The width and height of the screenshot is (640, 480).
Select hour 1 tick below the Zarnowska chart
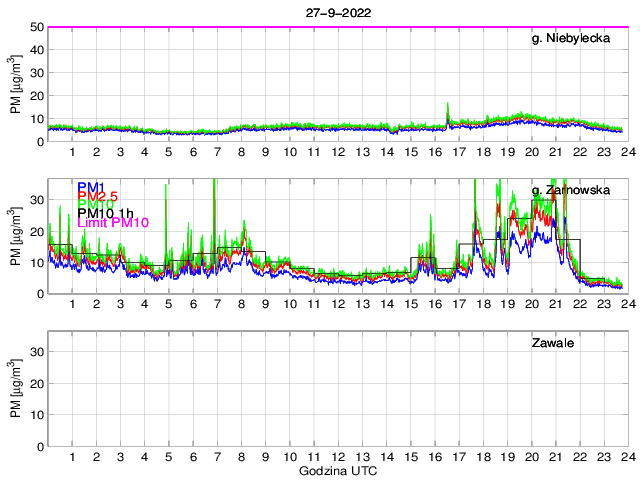coord(73,304)
